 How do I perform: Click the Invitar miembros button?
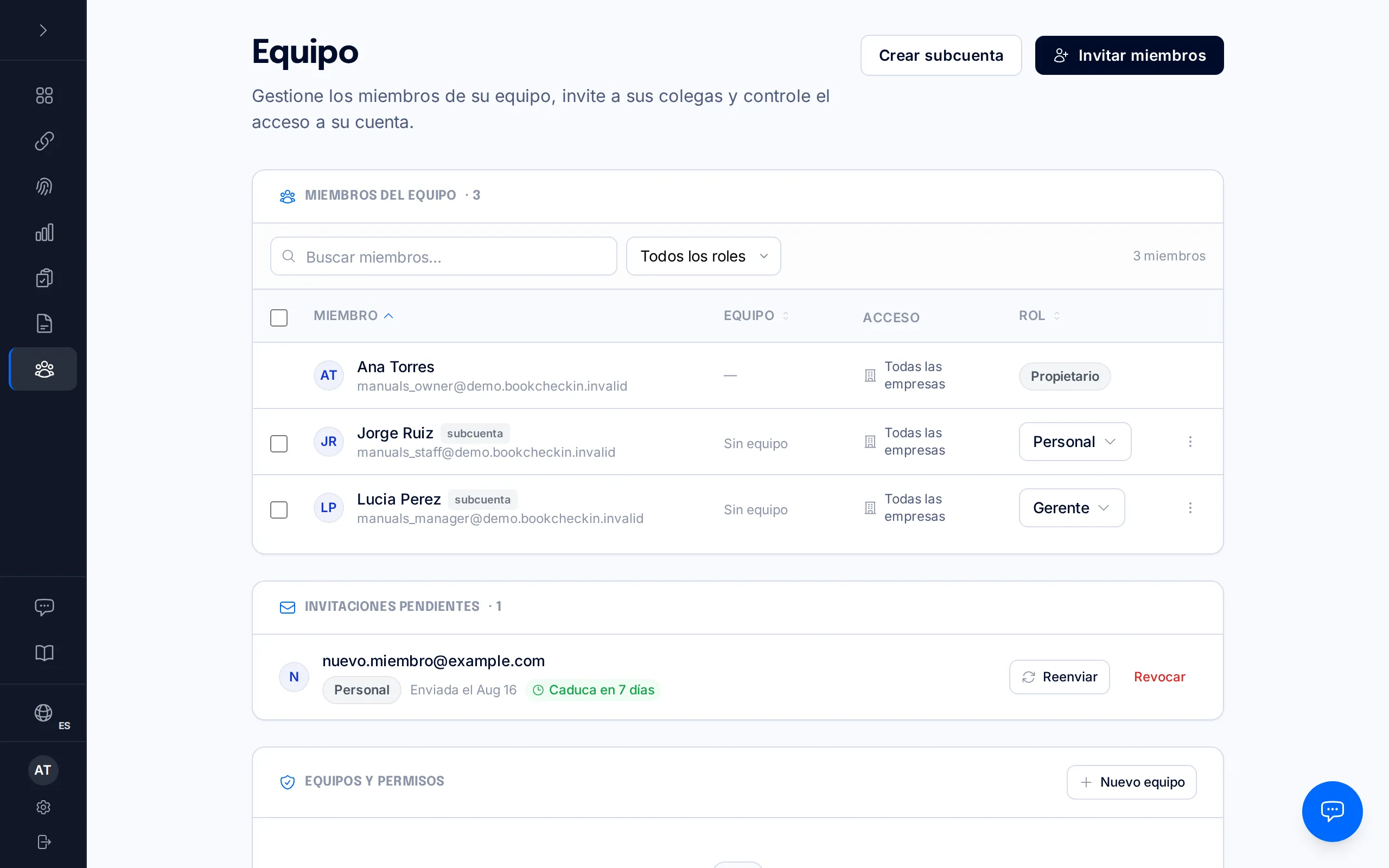tap(1129, 55)
